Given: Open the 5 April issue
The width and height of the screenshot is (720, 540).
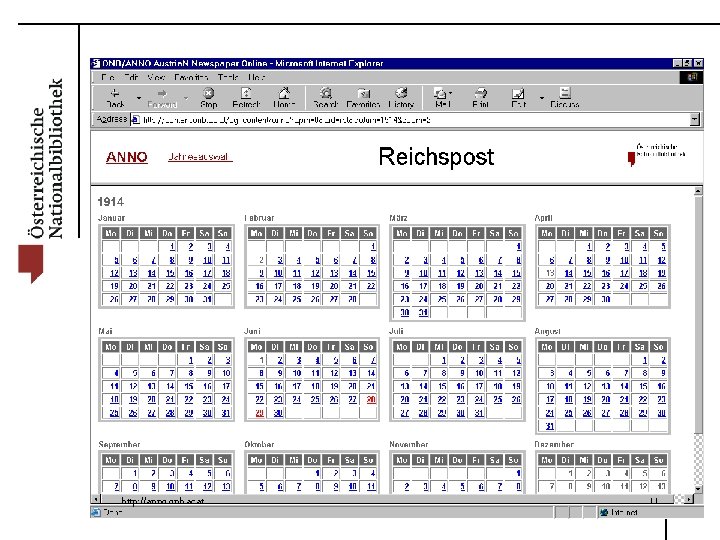Looking at the screenshot, I should [x=663, y=247].
